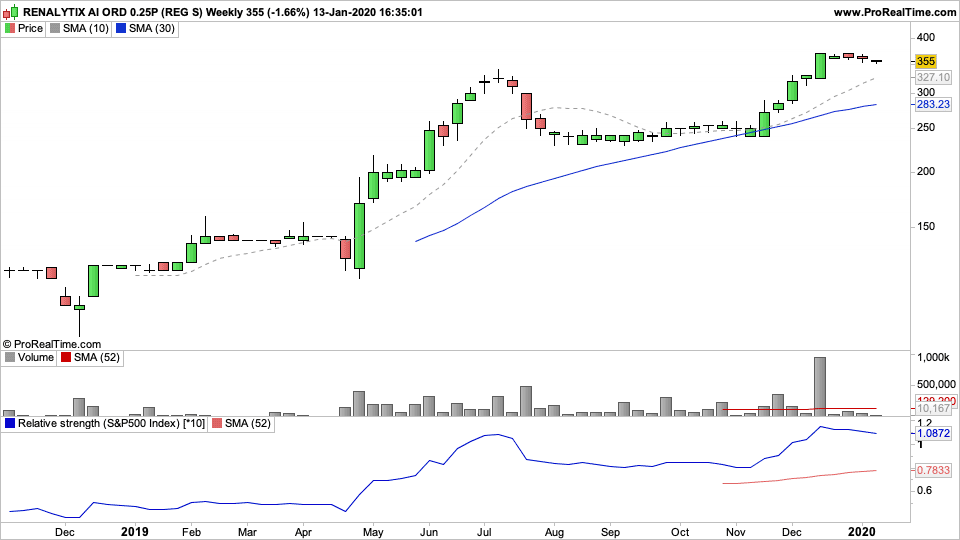Viewport: 960px width, 540px height.
Task: Click the 2019 year label on time axis
Action: click(x=135, y=531)
